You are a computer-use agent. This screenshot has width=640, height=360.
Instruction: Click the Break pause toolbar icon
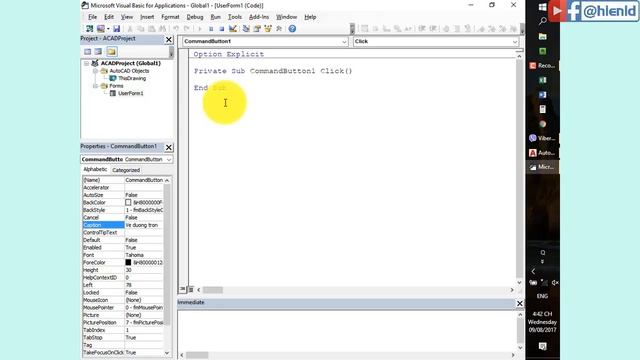point(211,29)
